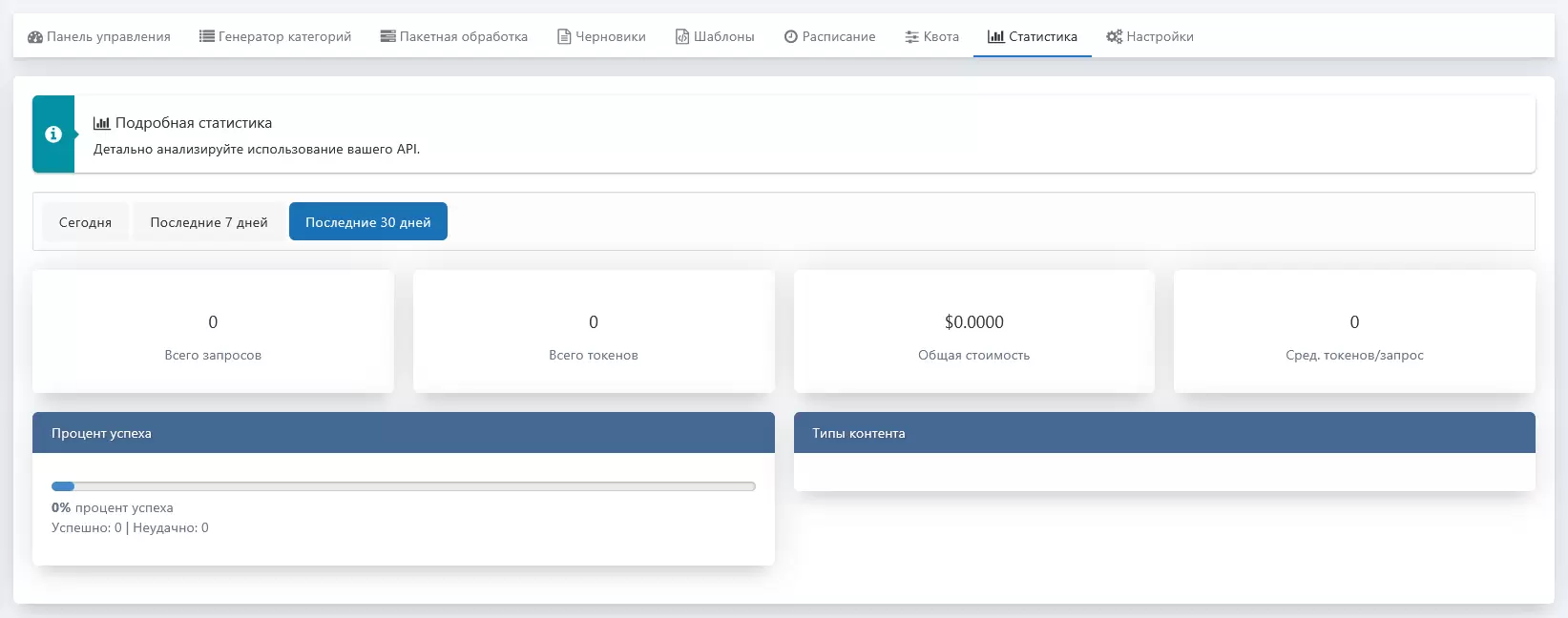Click the Пакетная обработка stack icon
This screenshot has width=1568, height=618.
coord(387,36)
